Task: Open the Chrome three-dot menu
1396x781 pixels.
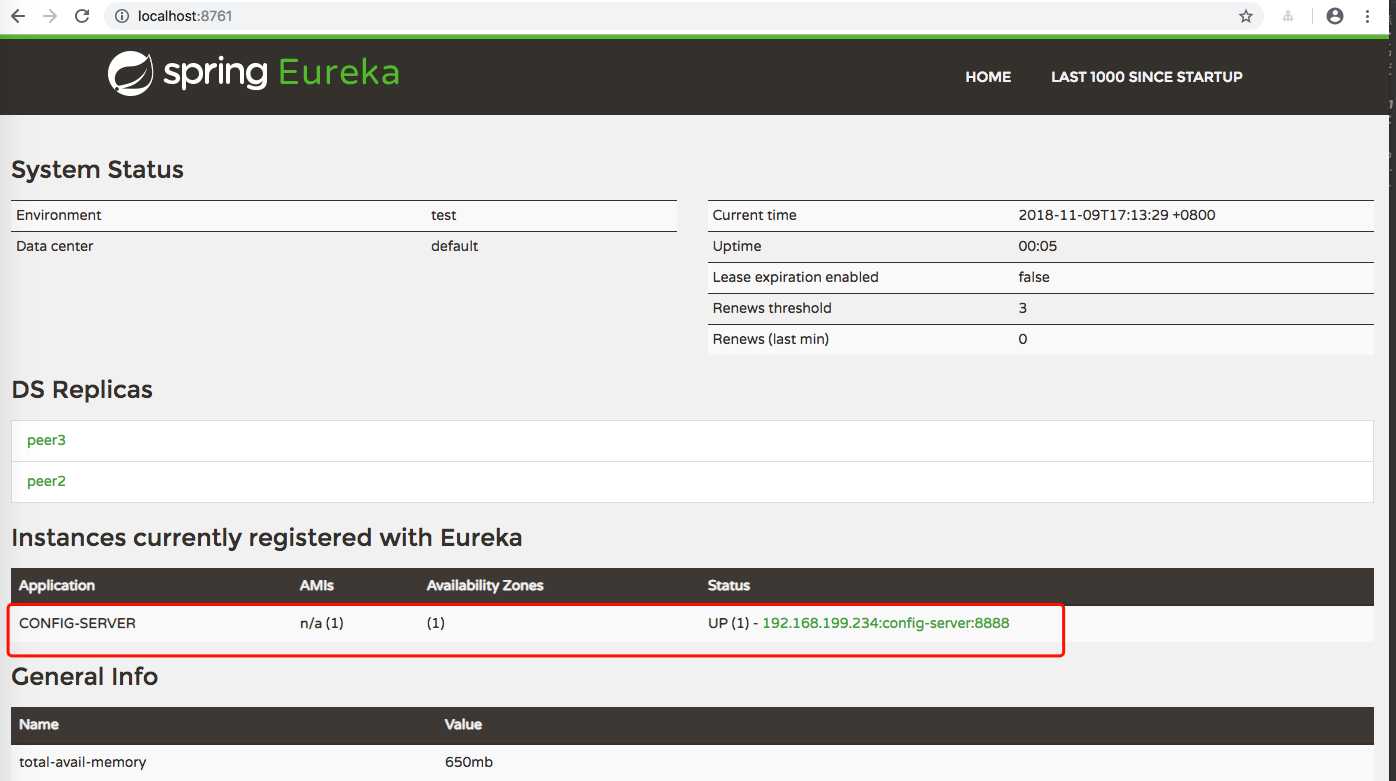Action: coord(1367,16)
